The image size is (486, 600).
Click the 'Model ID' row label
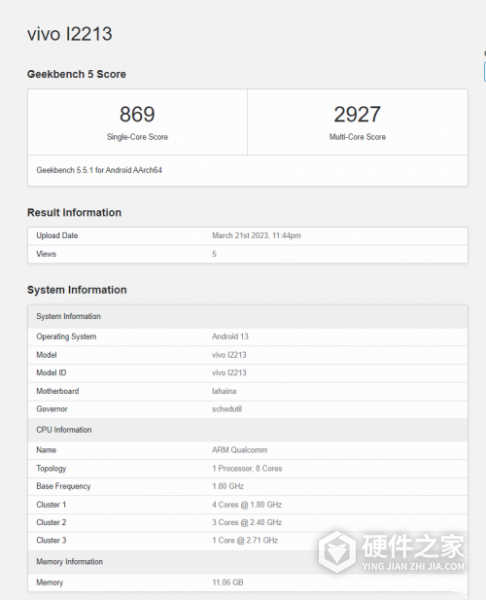(51, 373)
